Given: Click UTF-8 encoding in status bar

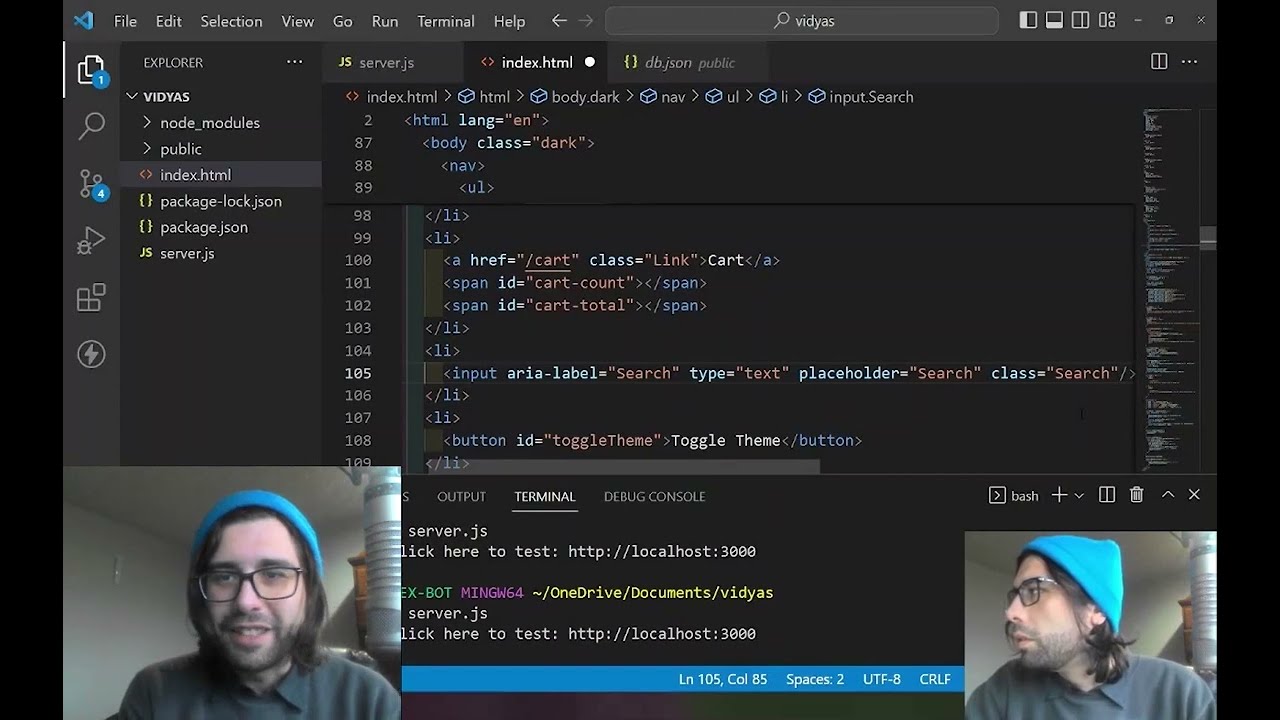Looking at the screenshot, I should [x=882, y=679].
